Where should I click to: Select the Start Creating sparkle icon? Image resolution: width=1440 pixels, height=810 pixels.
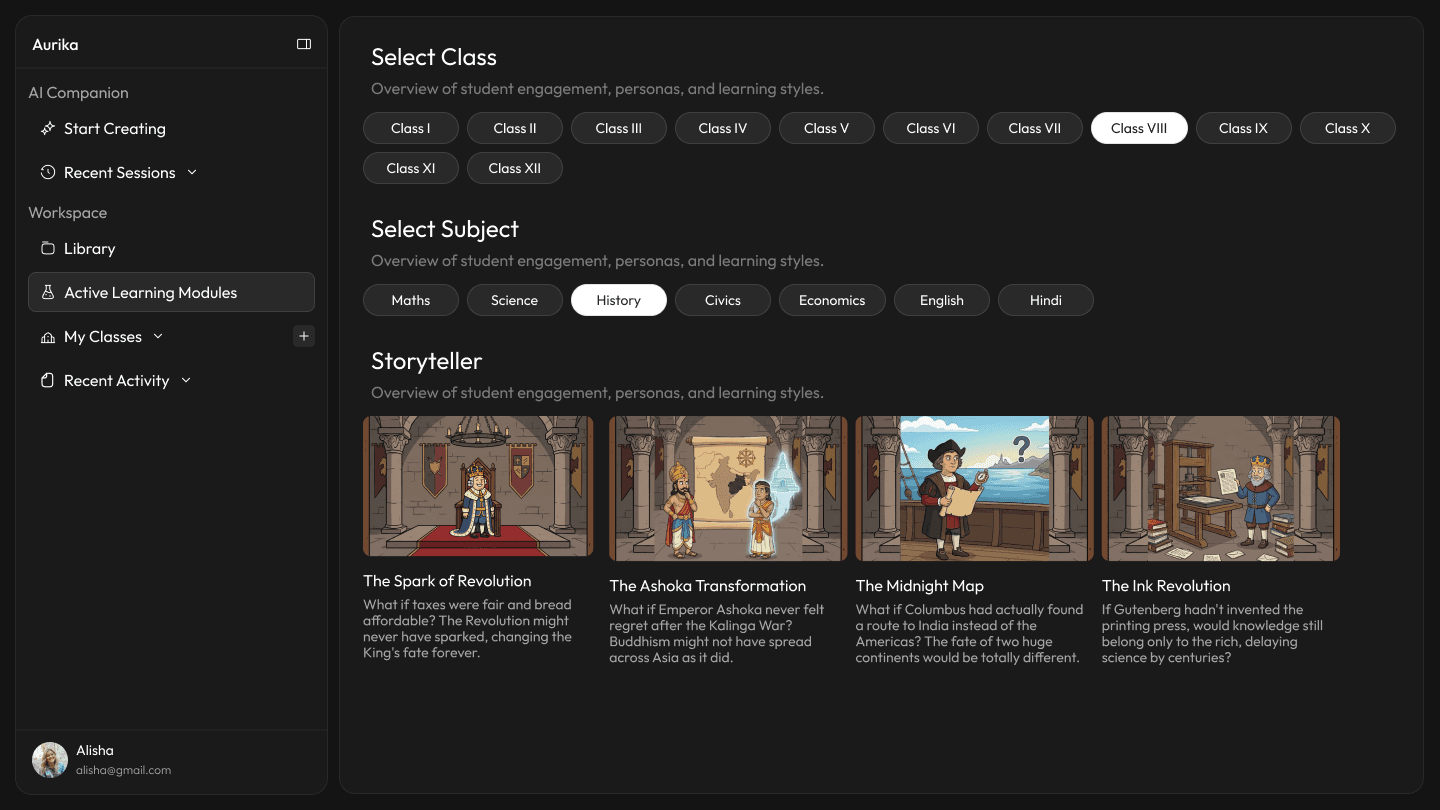(x=47, y=128)
